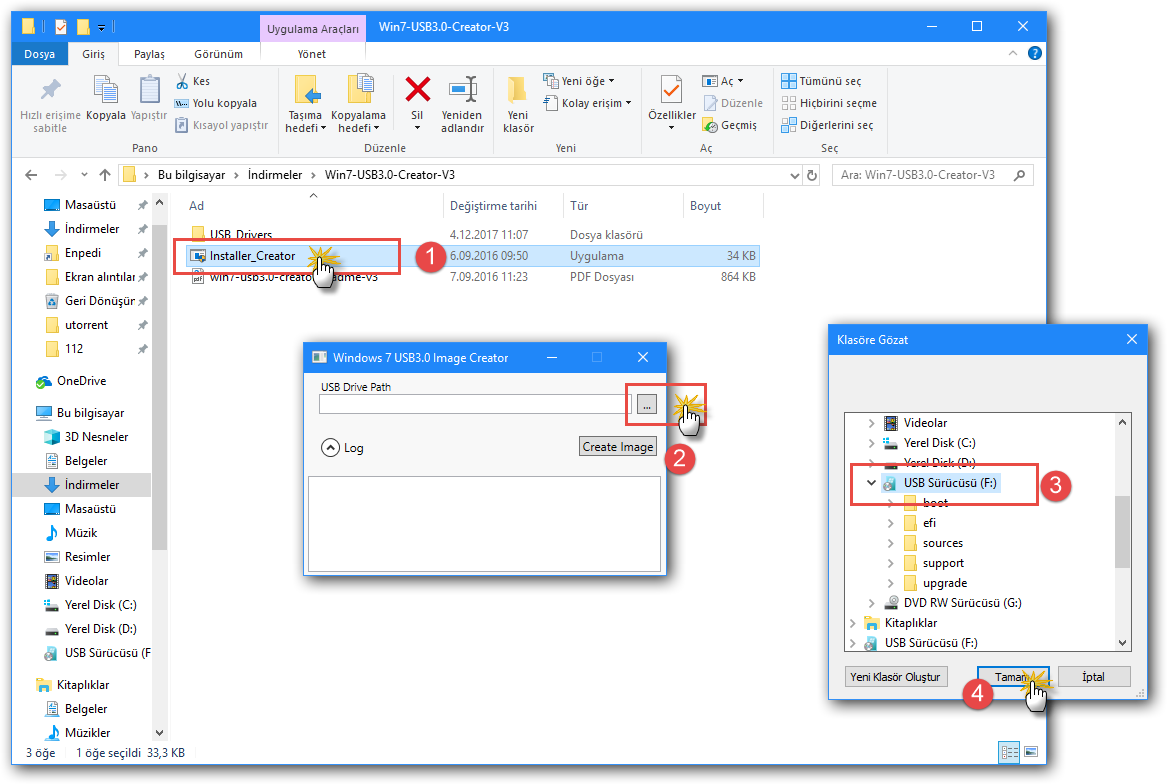Sort files by the Ad column header
Viewport: 1168px width, 784px height.
196,206
